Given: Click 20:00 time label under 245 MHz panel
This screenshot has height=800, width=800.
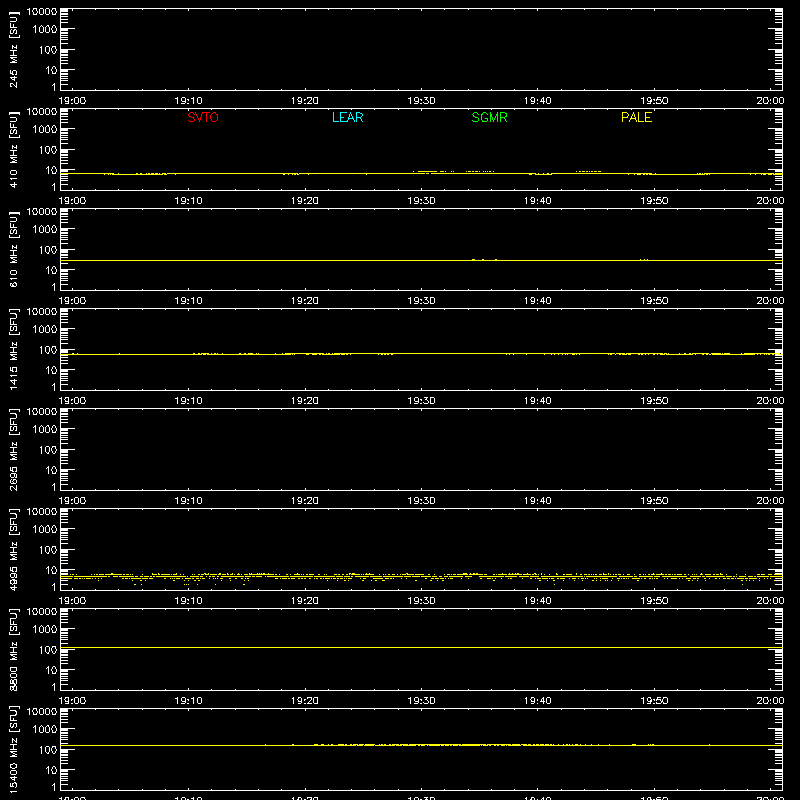Looking at the screenshot, I should coord(770,101).
